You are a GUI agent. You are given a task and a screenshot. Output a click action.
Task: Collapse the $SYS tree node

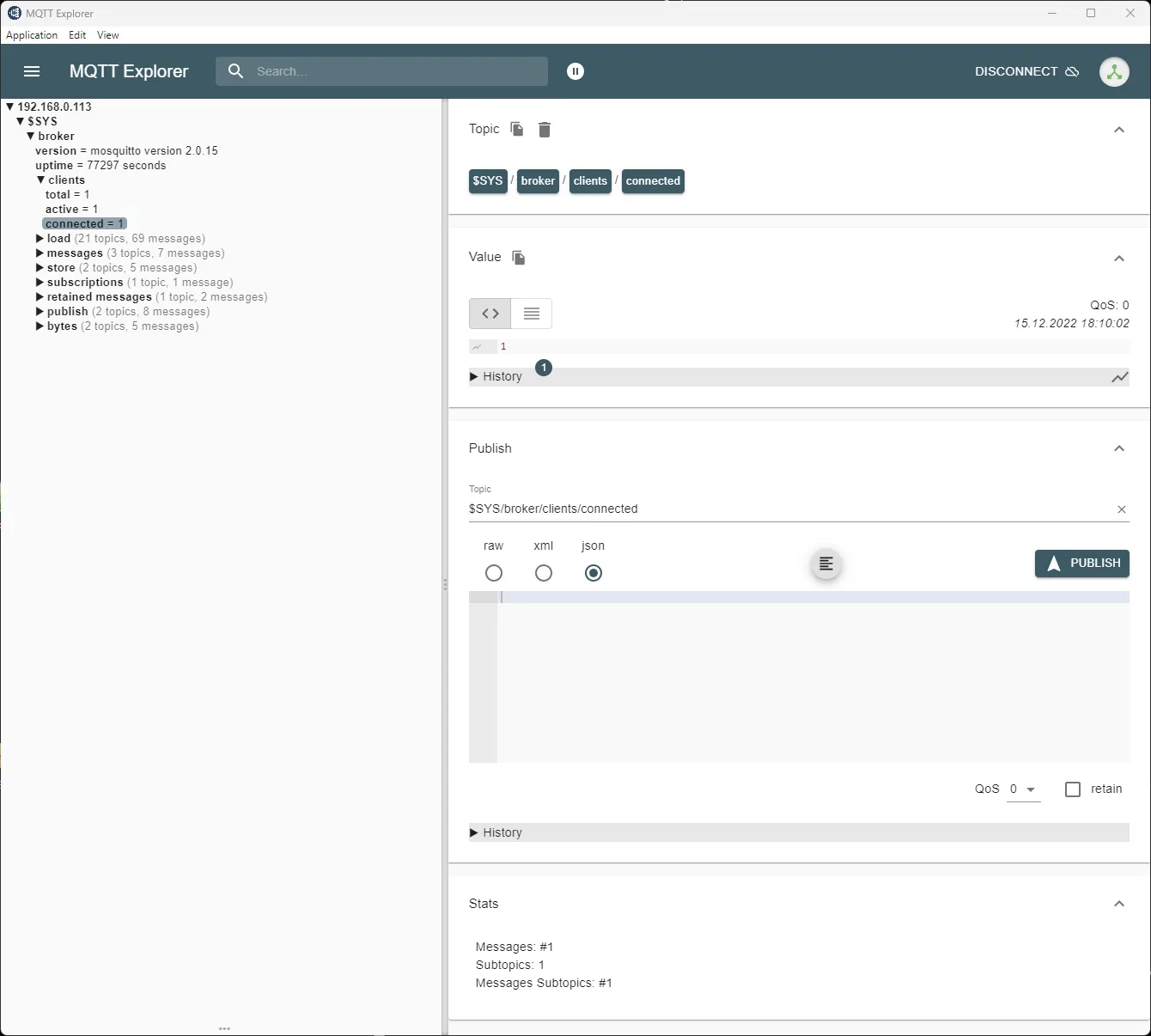[20, 121]
